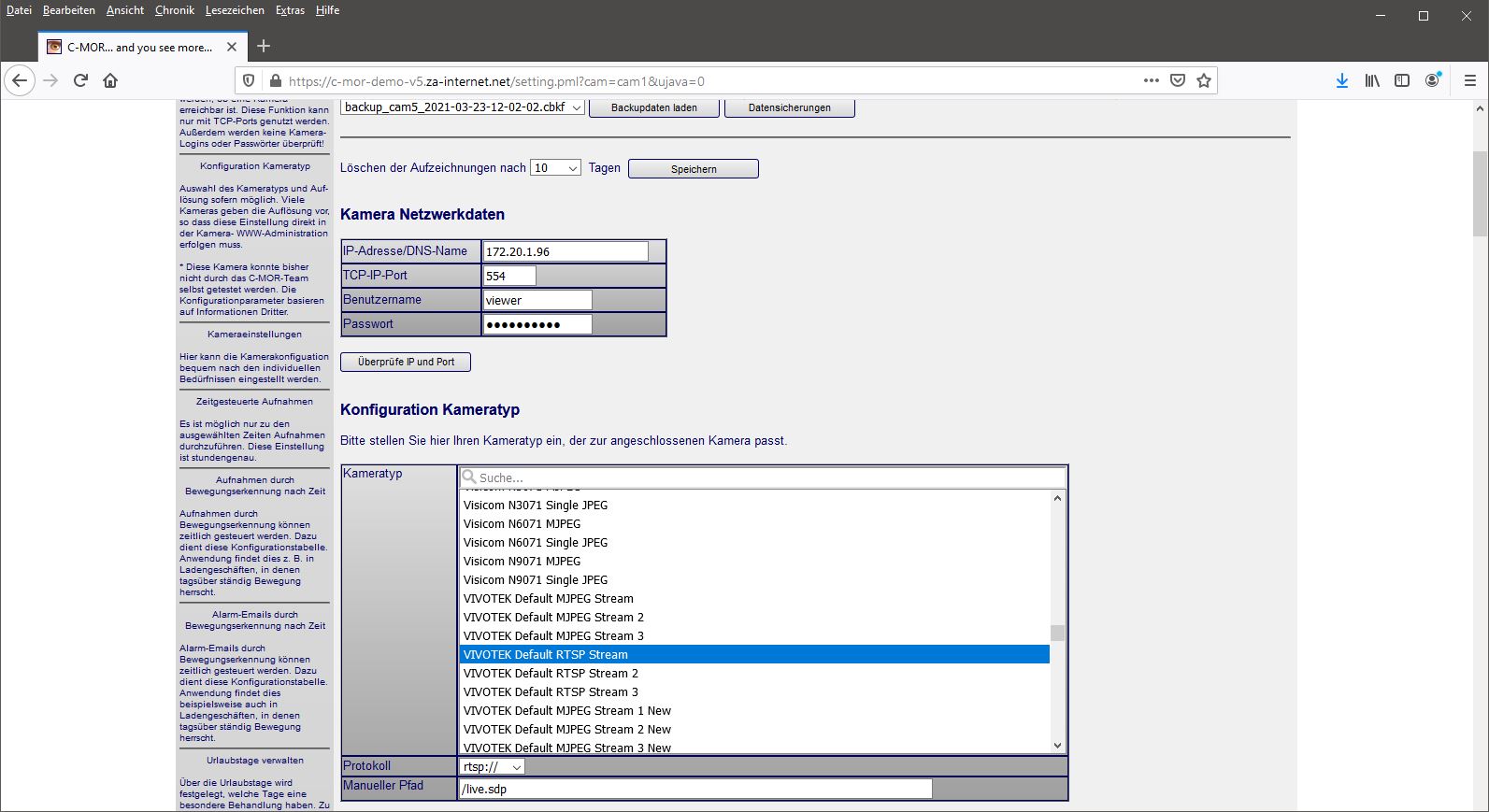Click Backupdaten laden button

click(x=654, y=107)
